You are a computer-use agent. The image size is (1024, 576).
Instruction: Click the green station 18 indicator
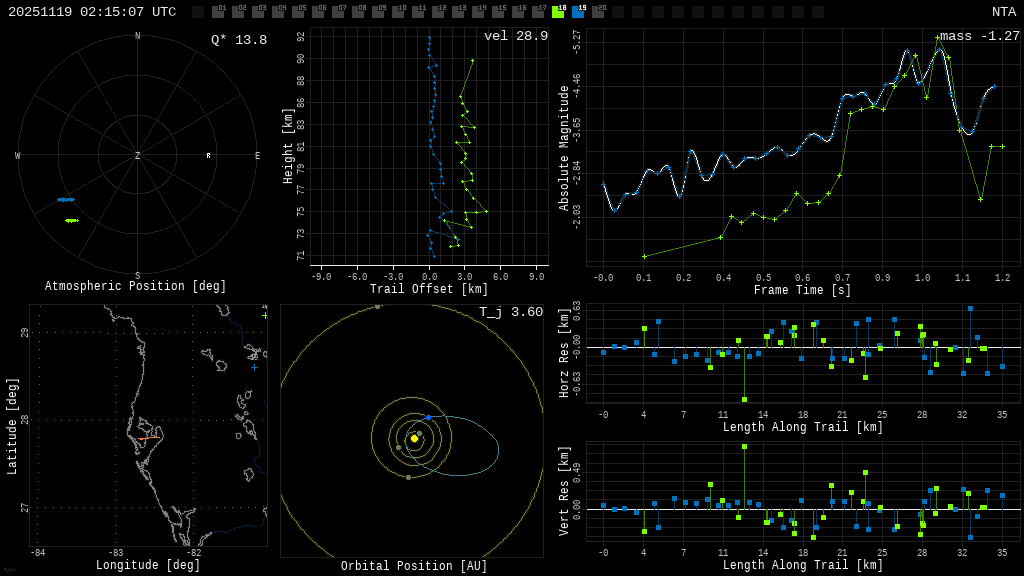558,12
